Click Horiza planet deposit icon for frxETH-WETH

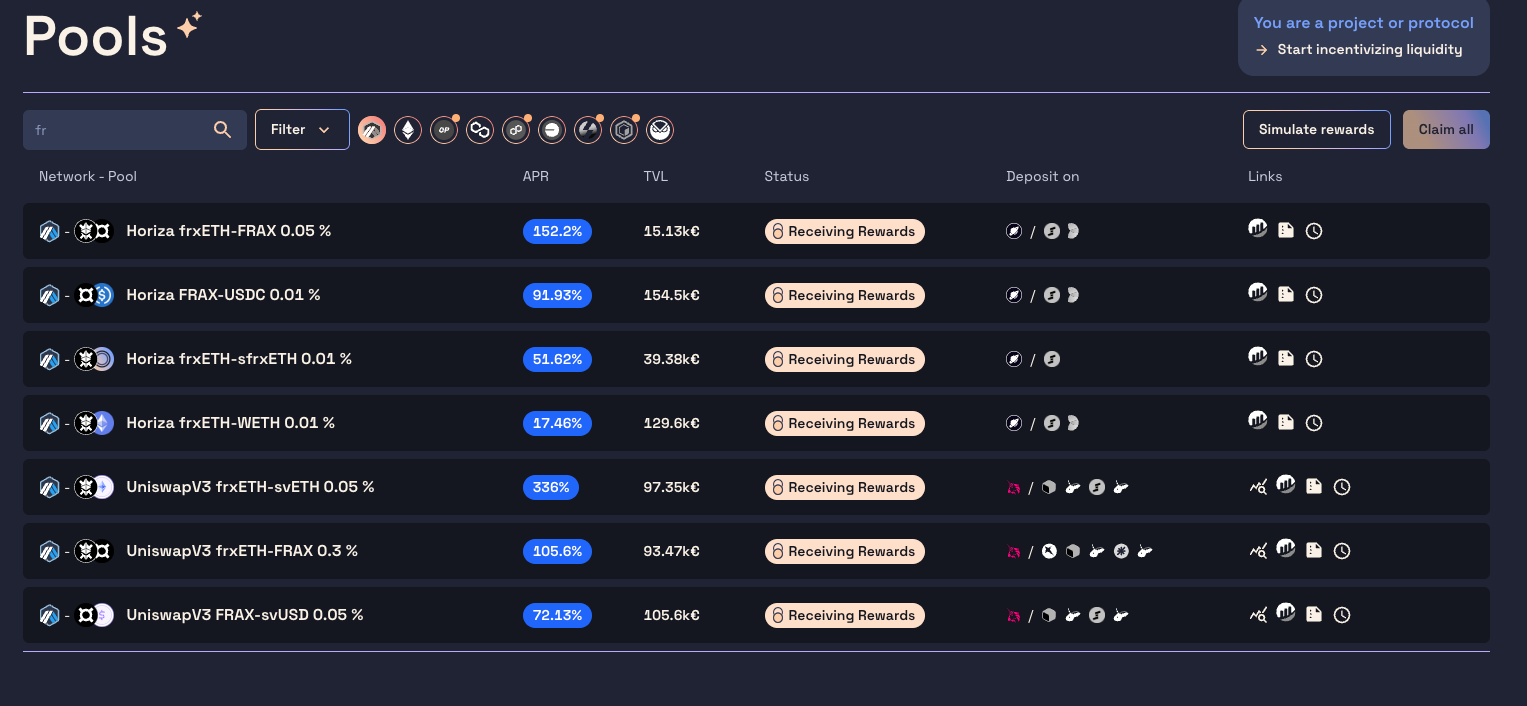1014,423
